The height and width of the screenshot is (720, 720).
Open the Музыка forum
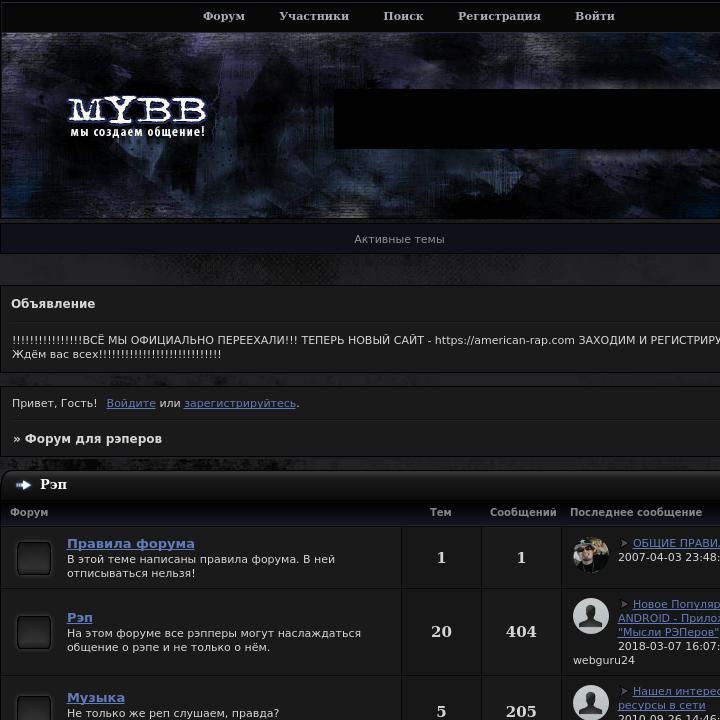tap(96, 698)
